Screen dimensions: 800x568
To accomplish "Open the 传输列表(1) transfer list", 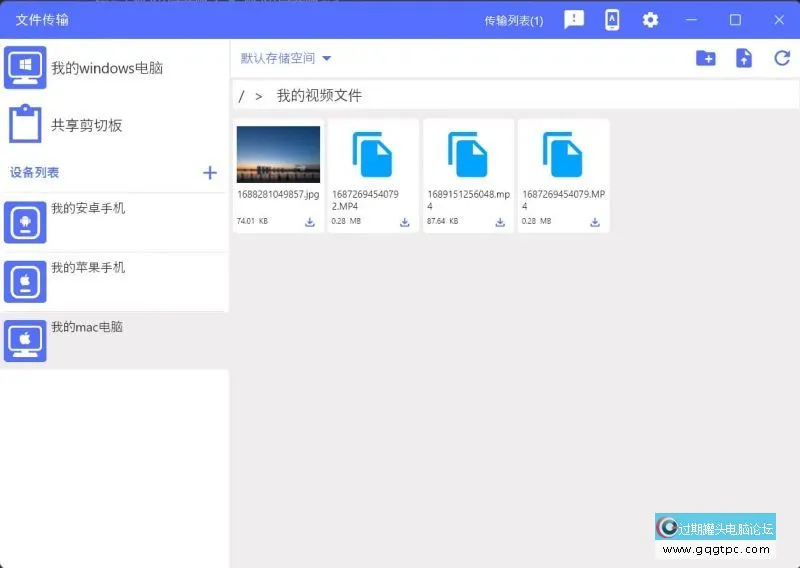I will (514, 20).
